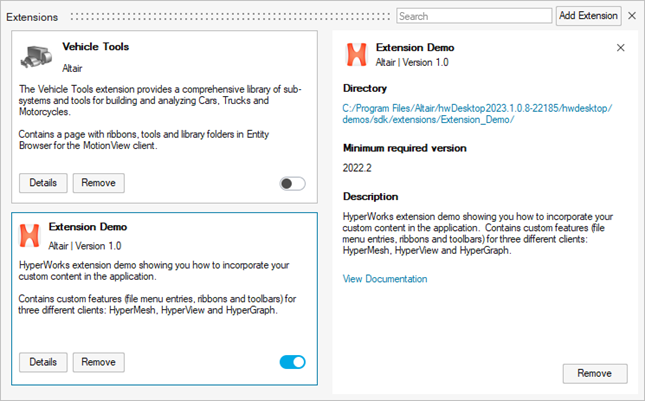This screenshot has width=645, height=401.
Task: Select the Extension Demo card title
Action: click(x=88, y=227)
